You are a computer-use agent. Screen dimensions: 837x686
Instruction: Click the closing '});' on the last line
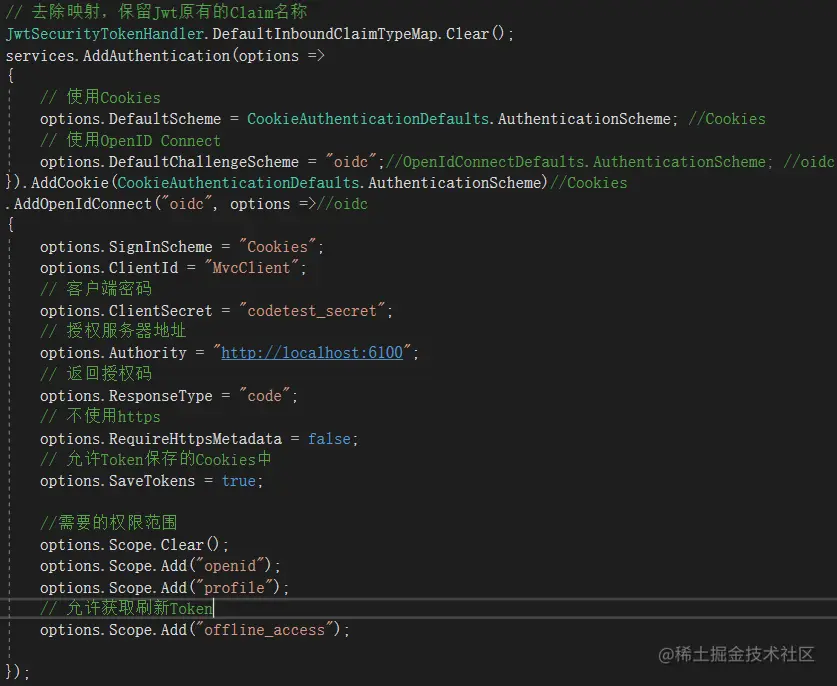point(17,672)
